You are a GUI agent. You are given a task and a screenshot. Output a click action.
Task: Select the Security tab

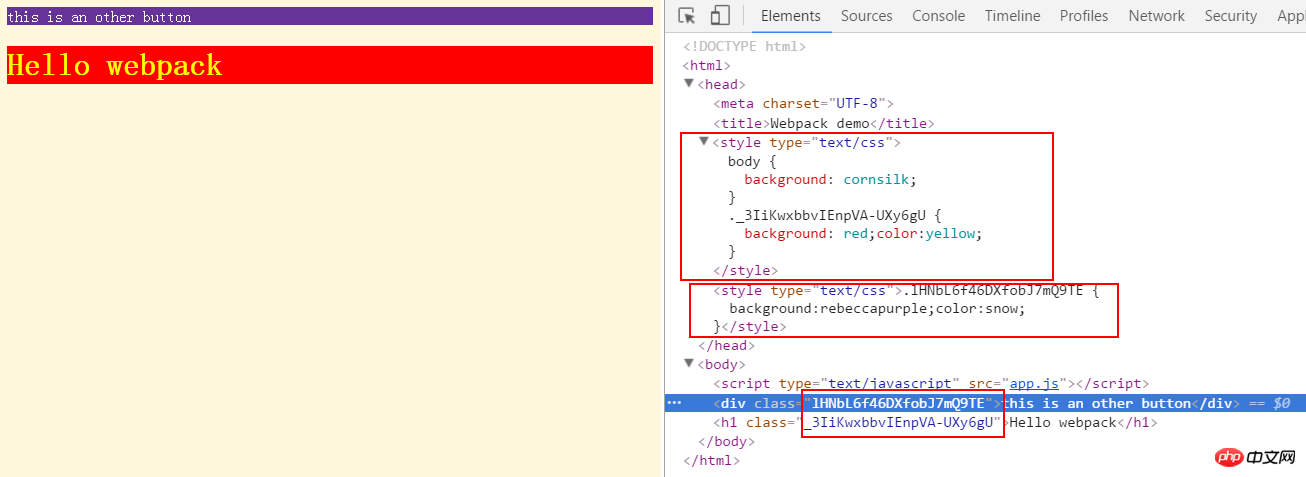(1230, 16)
